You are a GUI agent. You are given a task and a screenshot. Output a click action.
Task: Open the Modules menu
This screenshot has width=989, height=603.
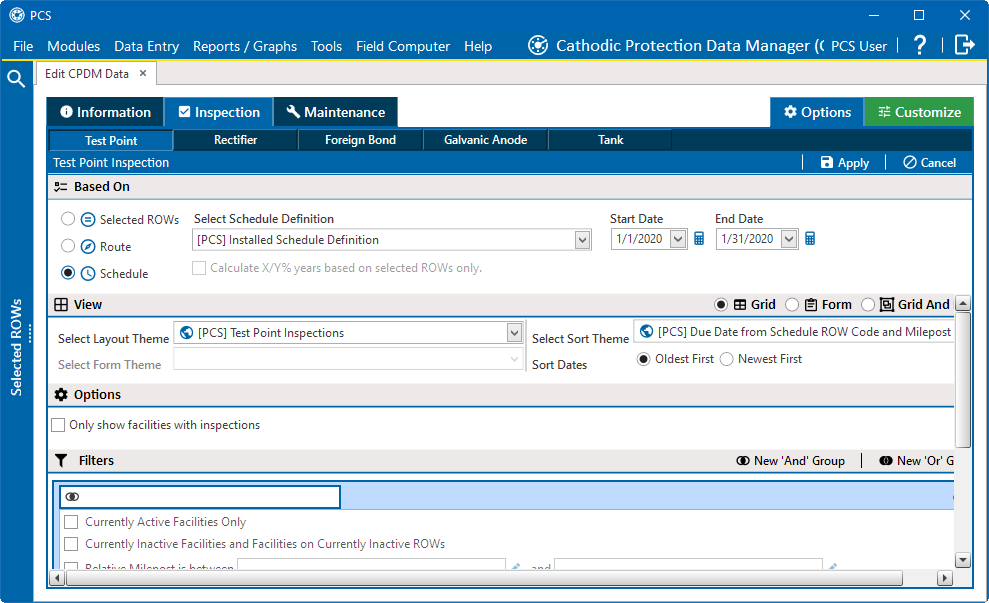74,46
